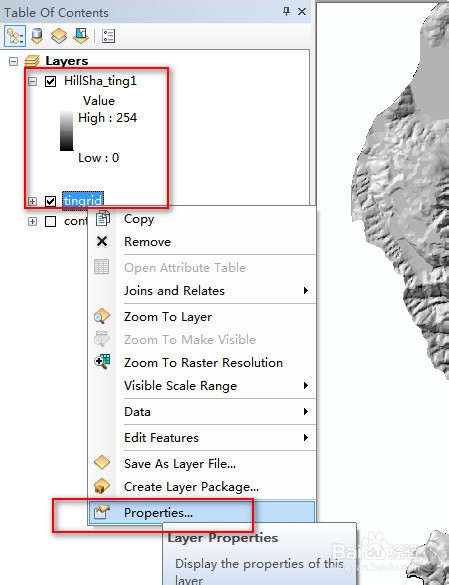449x585 pixels.
Task: Click the Zoom To Layer magnifier icon
Action: click(x=102, y=316)
